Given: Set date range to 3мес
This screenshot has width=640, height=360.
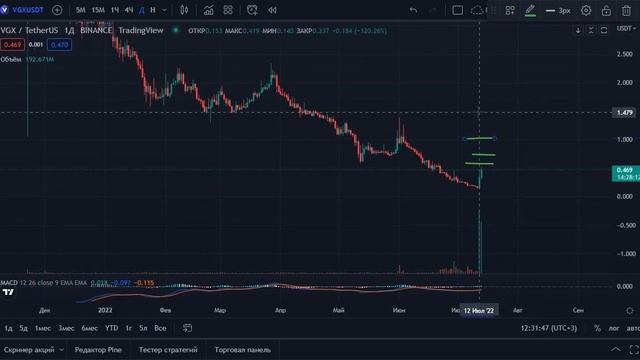Looking at the screenshot, I should point(66,328).
